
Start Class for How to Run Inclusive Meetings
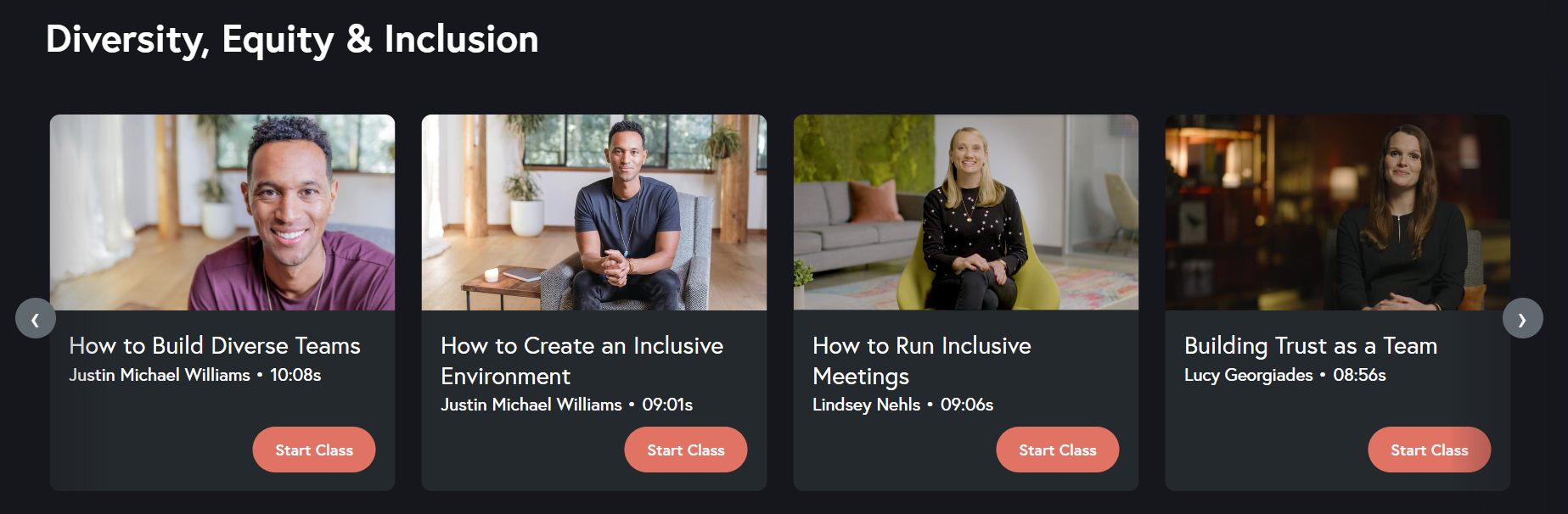tap(1057, 450)
